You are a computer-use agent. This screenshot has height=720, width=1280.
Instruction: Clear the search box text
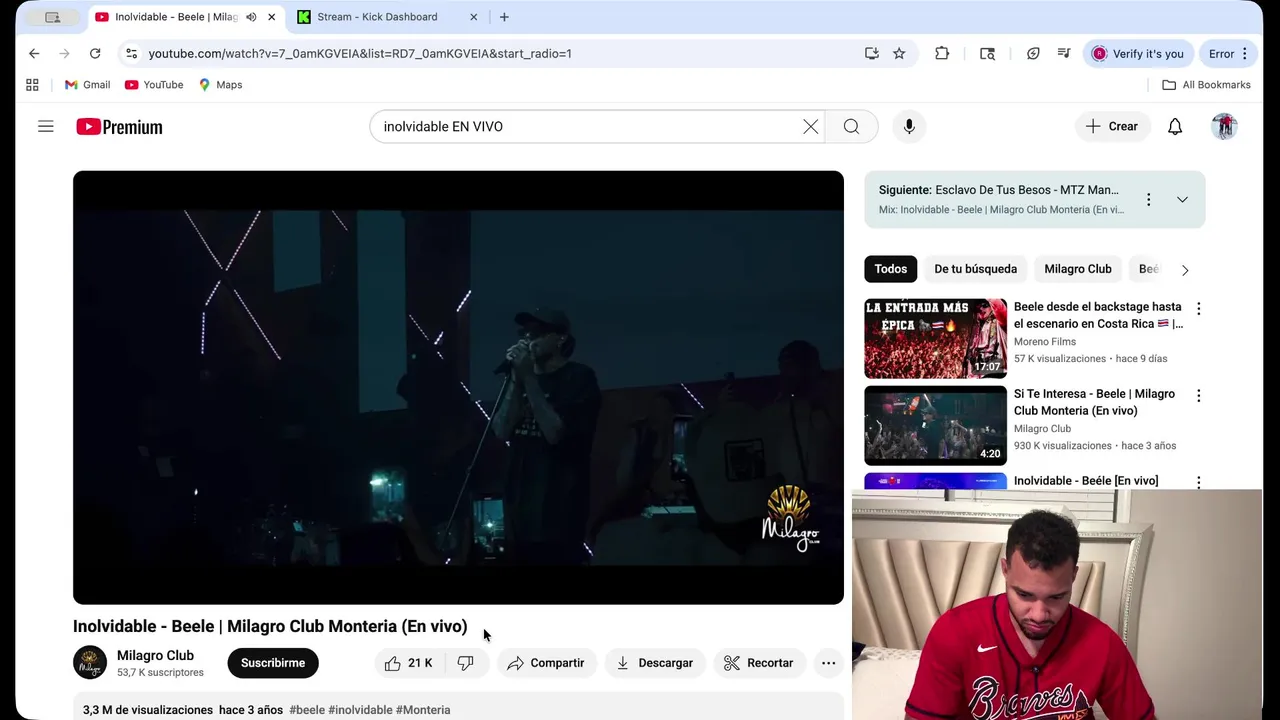pyautogui.click(x=810, y=126)
